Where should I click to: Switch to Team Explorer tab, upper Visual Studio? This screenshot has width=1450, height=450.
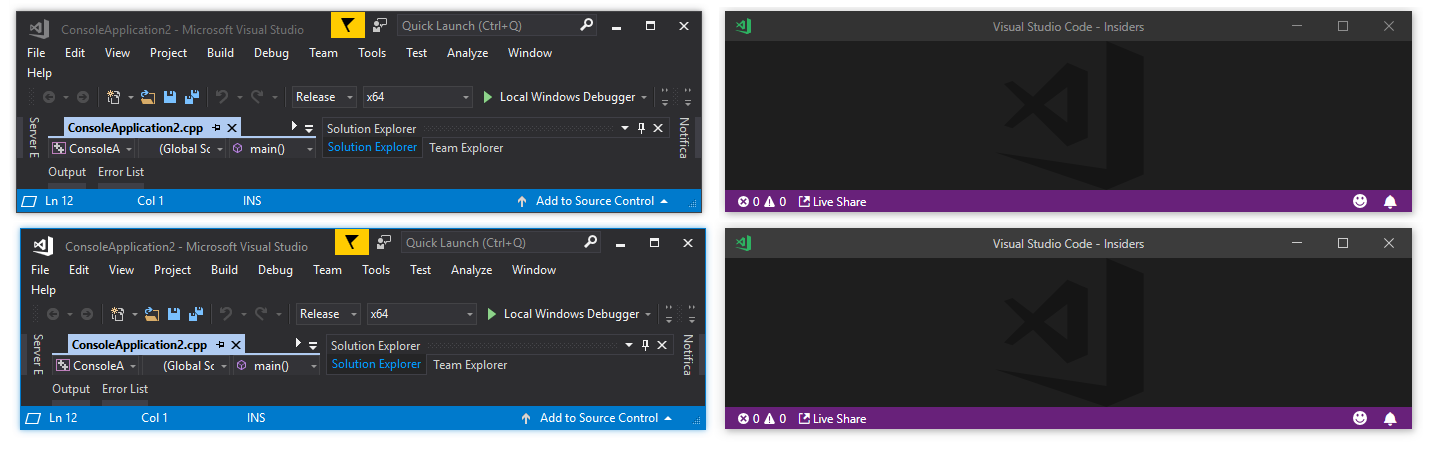(466, 148)
